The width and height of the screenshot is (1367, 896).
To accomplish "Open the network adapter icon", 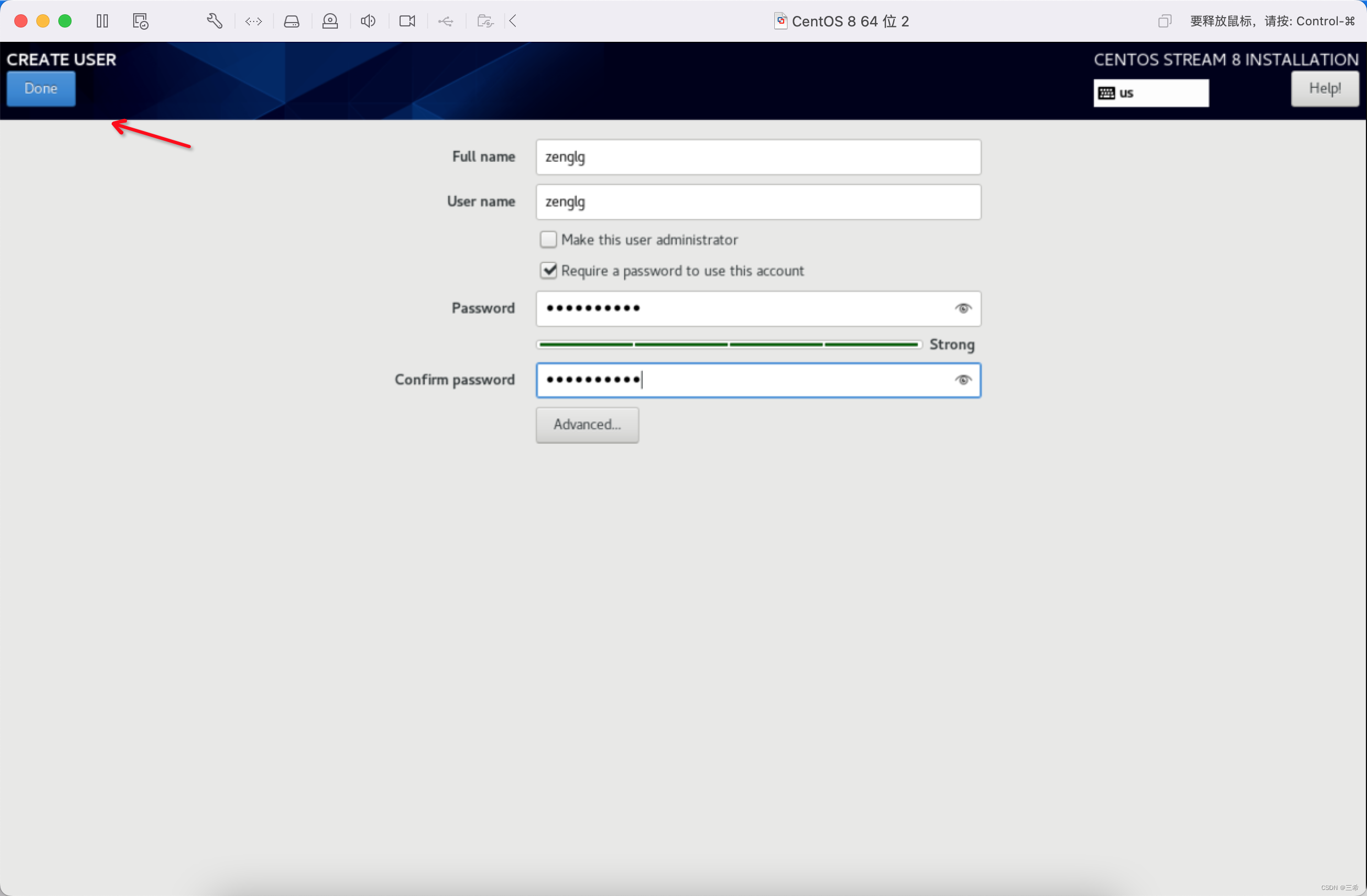I will (253, 21).
